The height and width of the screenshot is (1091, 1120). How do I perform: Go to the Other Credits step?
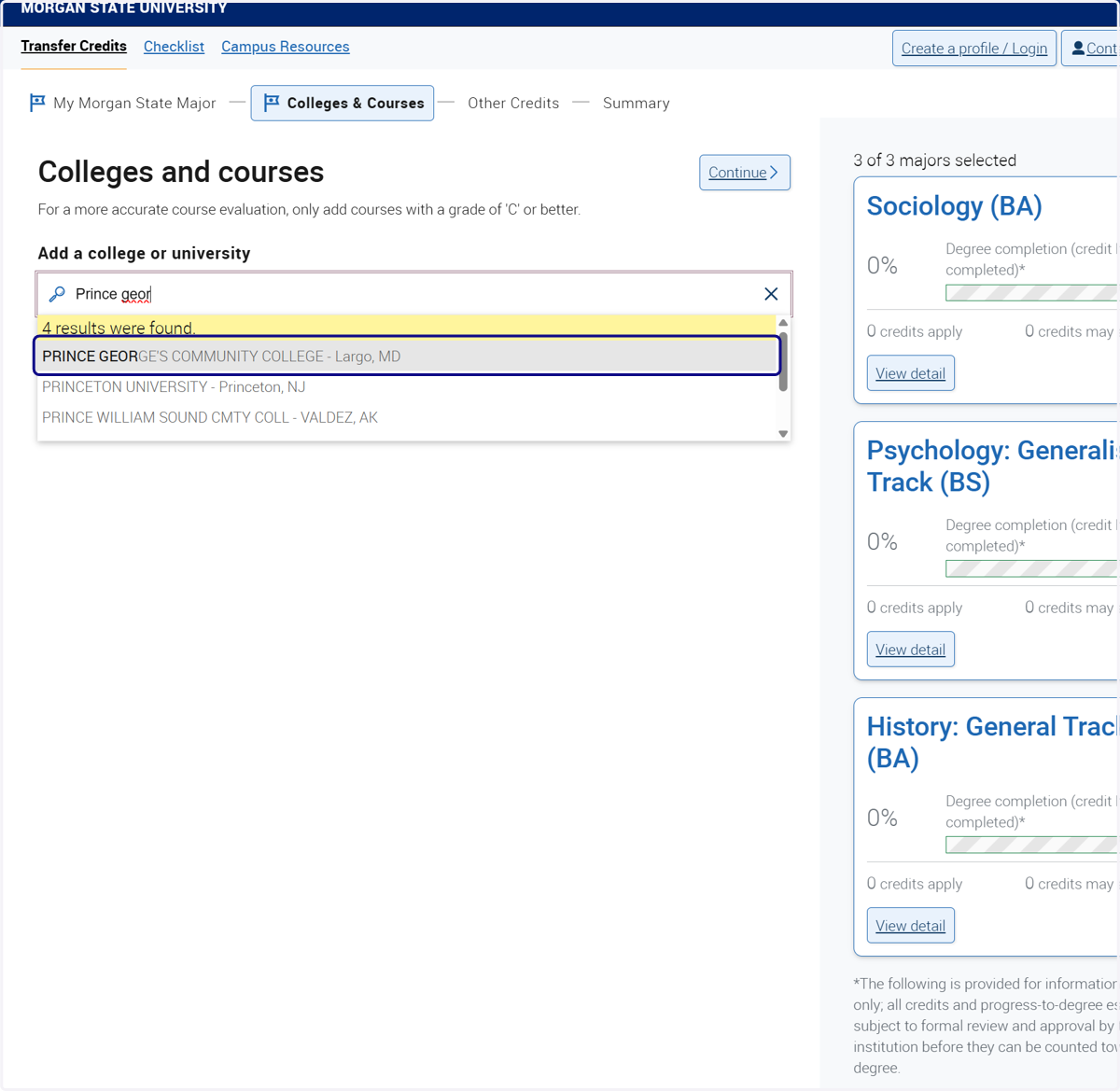[x=513, y=103]
